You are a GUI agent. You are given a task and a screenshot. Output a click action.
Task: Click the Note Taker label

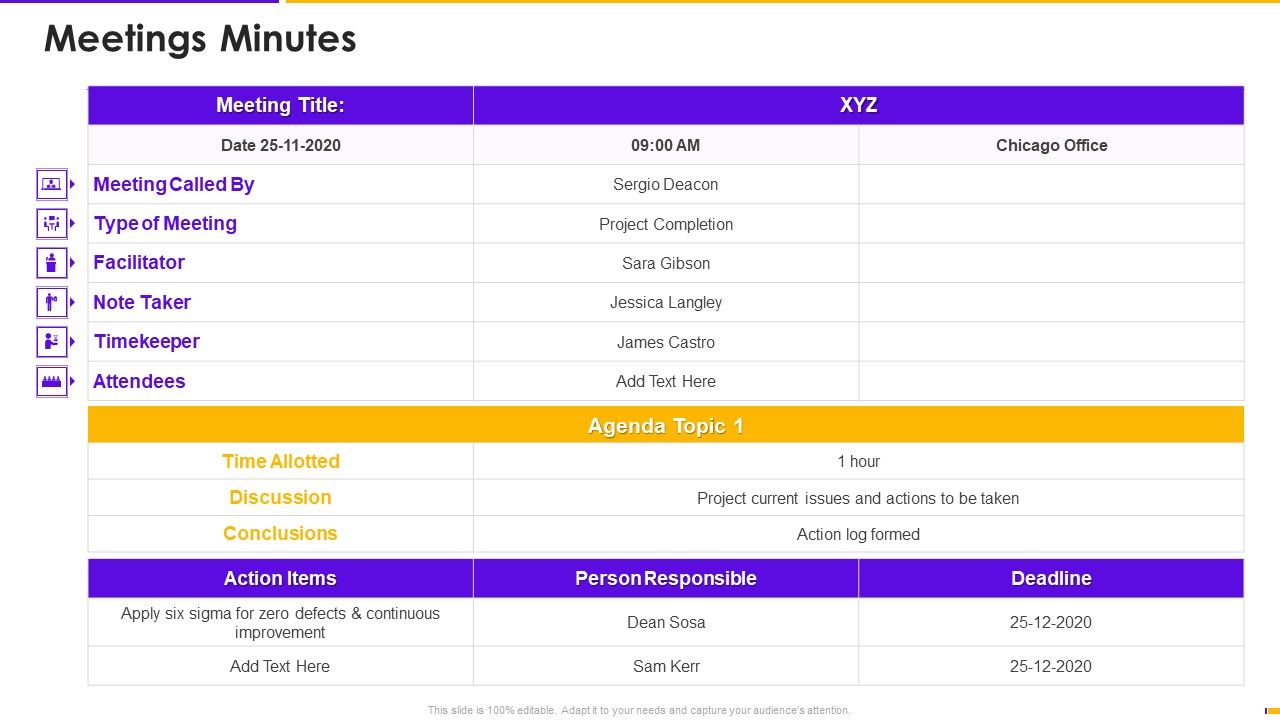pyautogui.click(x=142, y=302)
